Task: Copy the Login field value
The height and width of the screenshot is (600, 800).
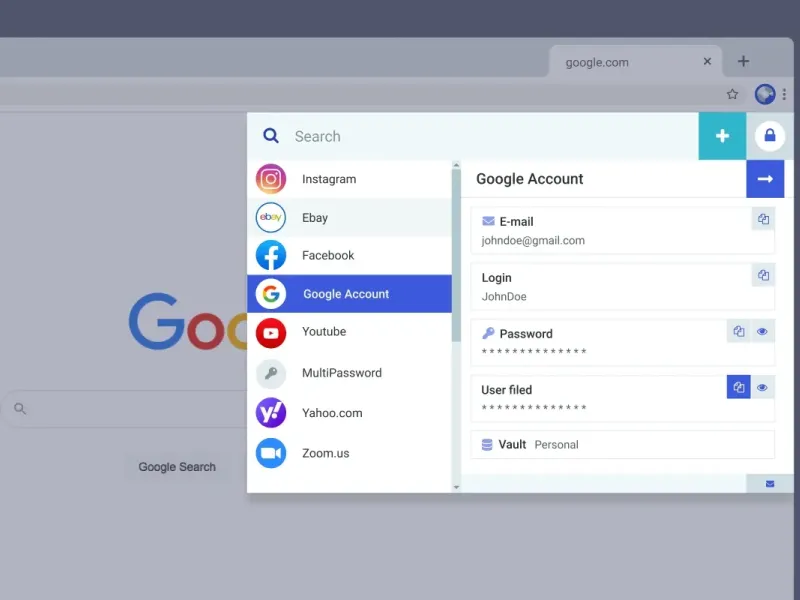Action: pos(763,275)
